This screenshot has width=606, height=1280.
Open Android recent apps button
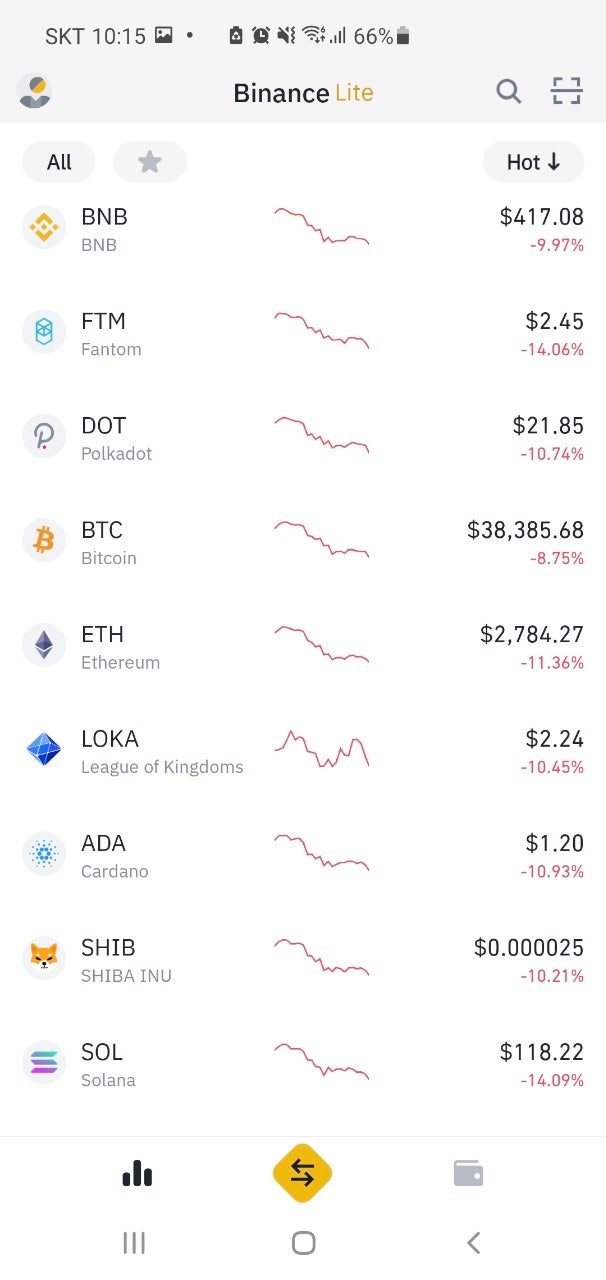133,1243
